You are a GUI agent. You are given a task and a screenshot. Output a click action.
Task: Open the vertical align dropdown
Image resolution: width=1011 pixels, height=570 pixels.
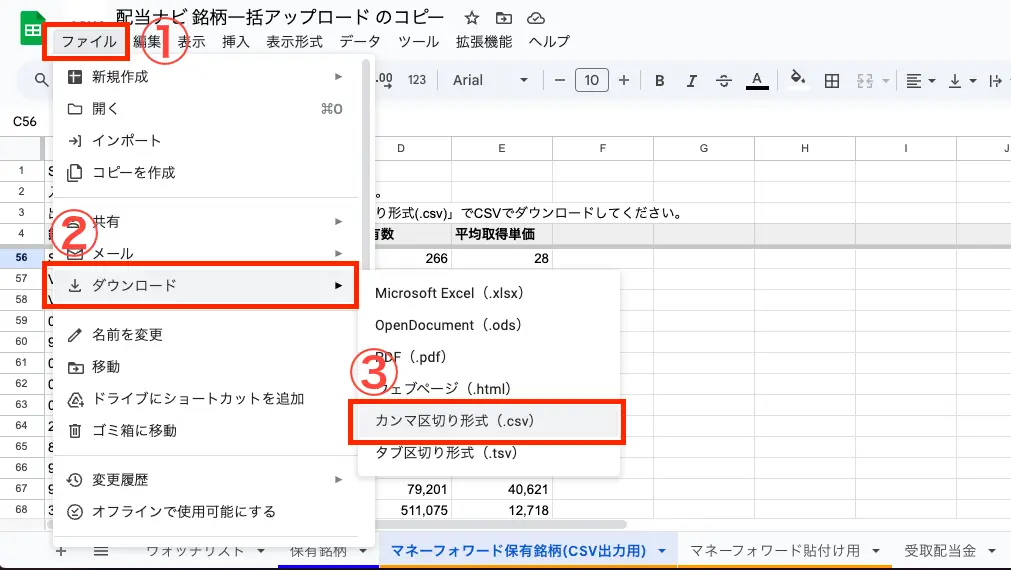pos(962,81)
